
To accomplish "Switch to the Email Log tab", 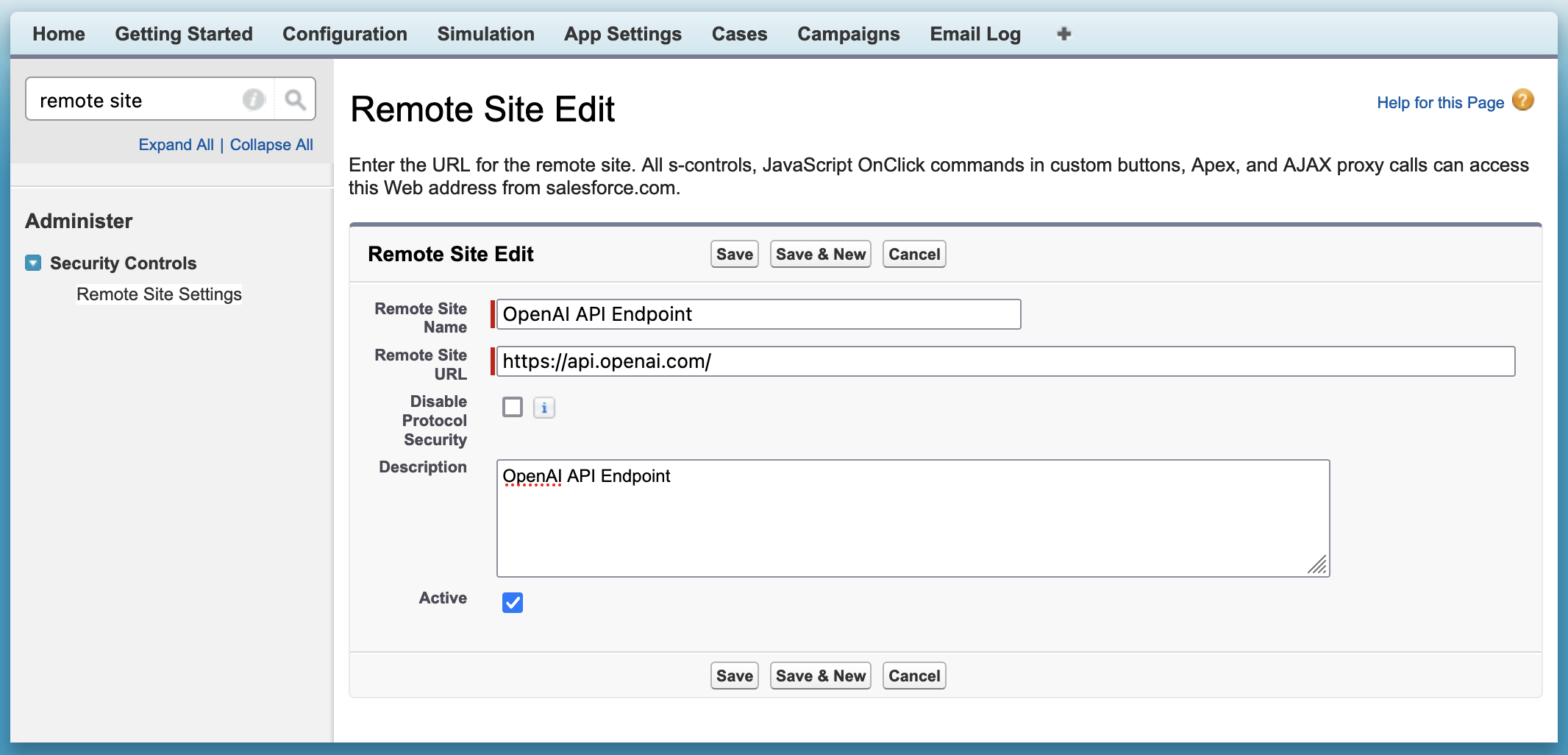I will click(974, 34).
